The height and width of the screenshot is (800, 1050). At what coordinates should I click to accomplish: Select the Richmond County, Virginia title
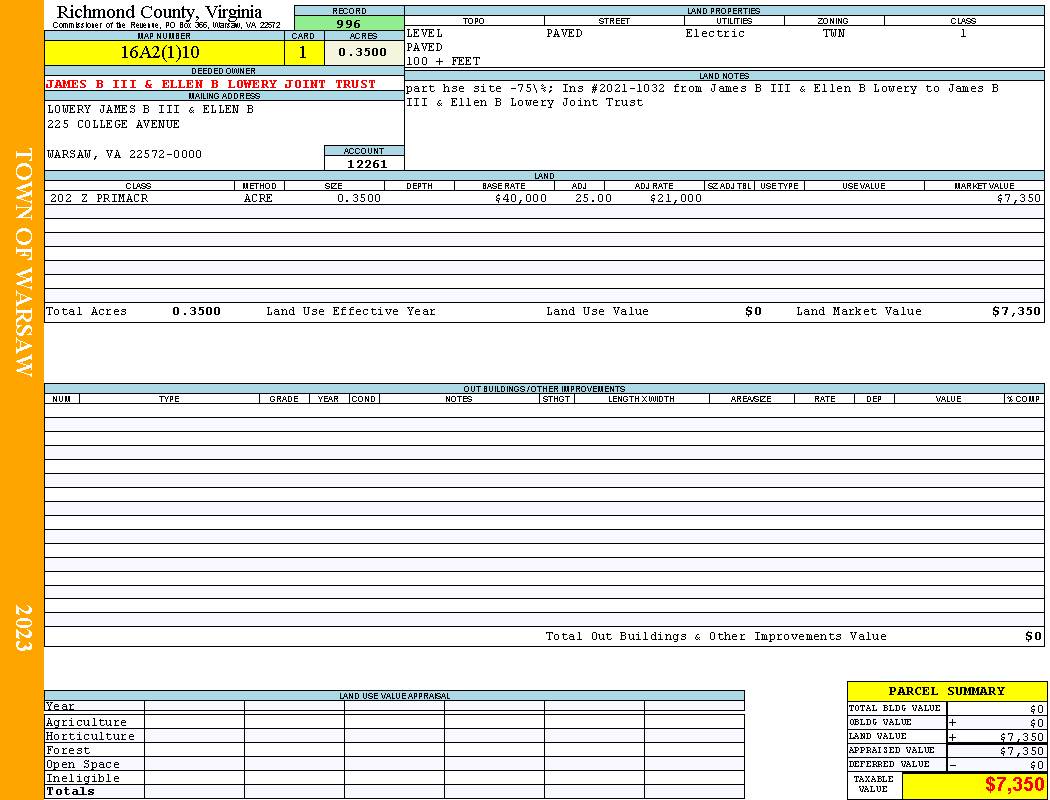point(159,12)
